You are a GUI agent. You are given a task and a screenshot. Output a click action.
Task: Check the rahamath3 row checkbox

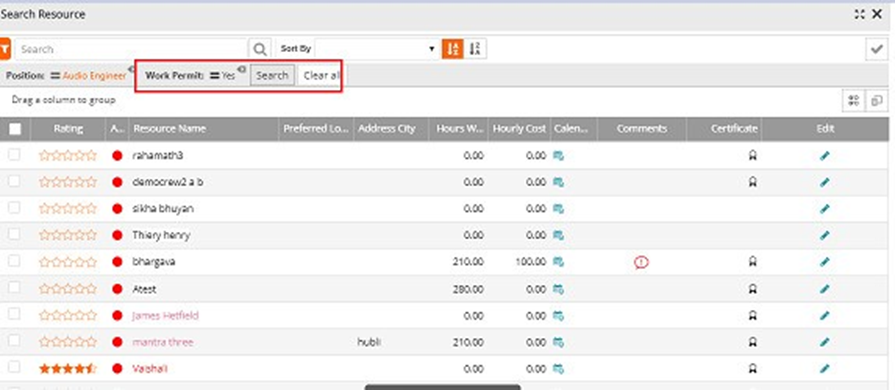(14, 154)
